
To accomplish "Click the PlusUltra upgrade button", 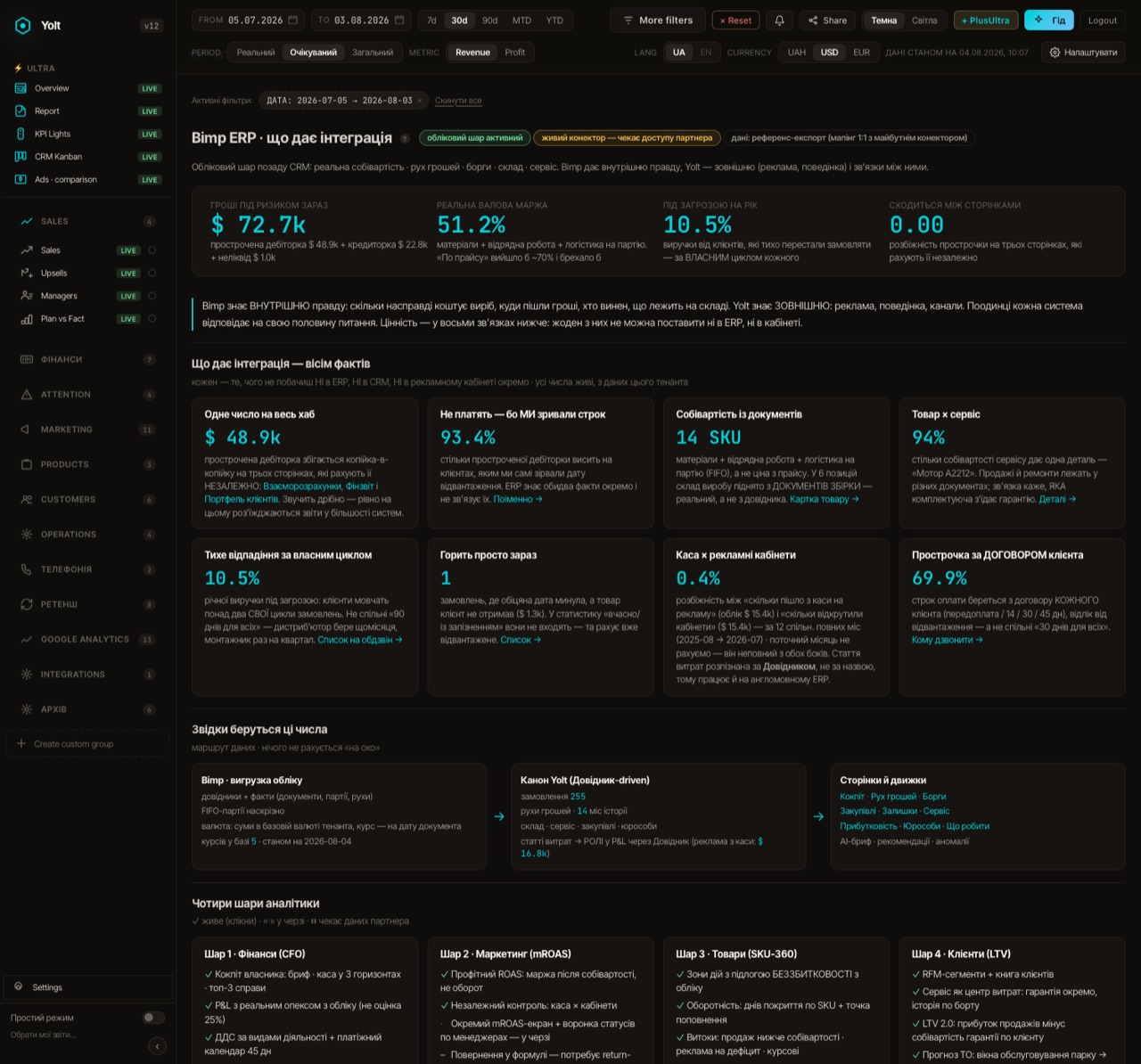I will (986, 20).
